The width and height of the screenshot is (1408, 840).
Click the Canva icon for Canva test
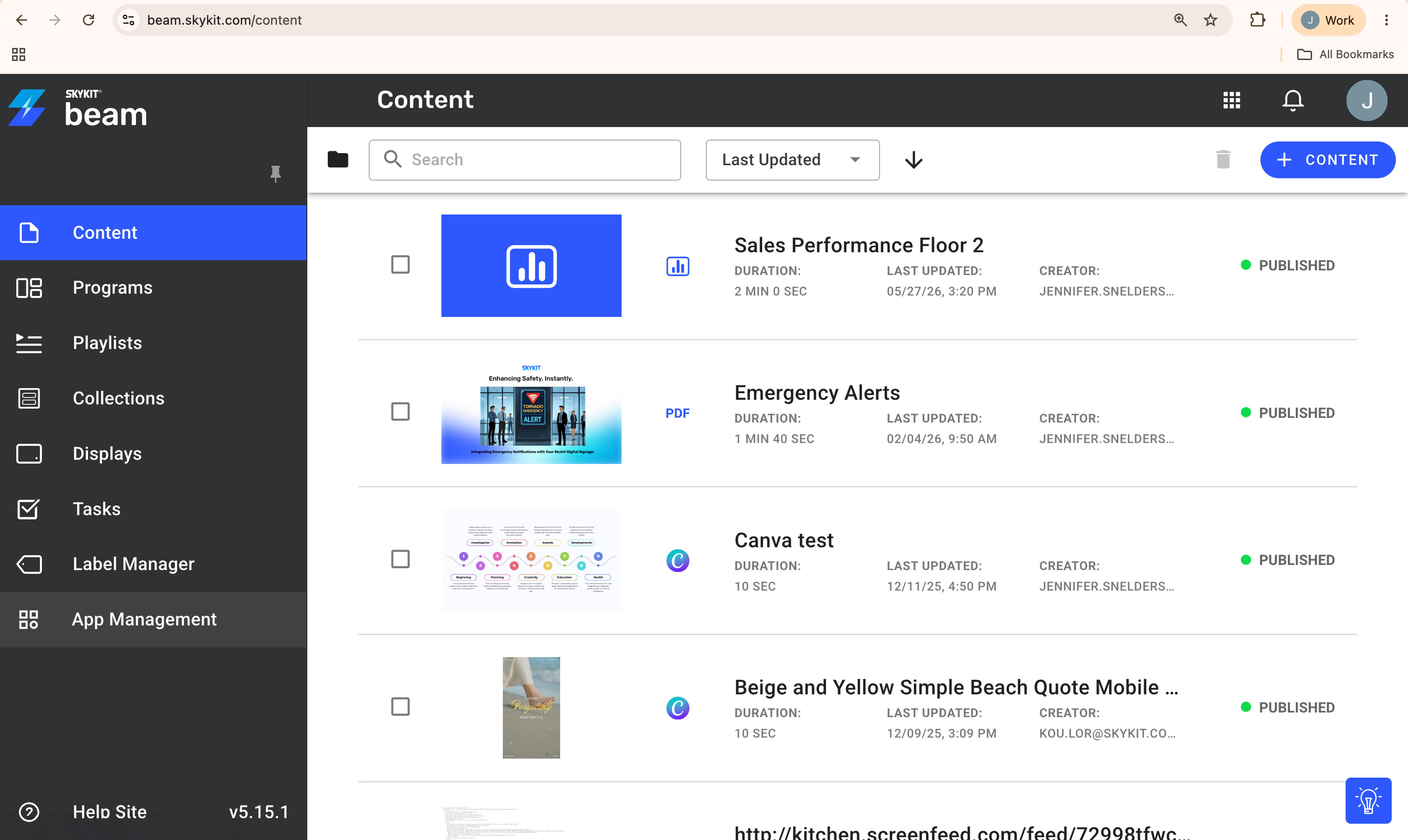coord(677,560)
